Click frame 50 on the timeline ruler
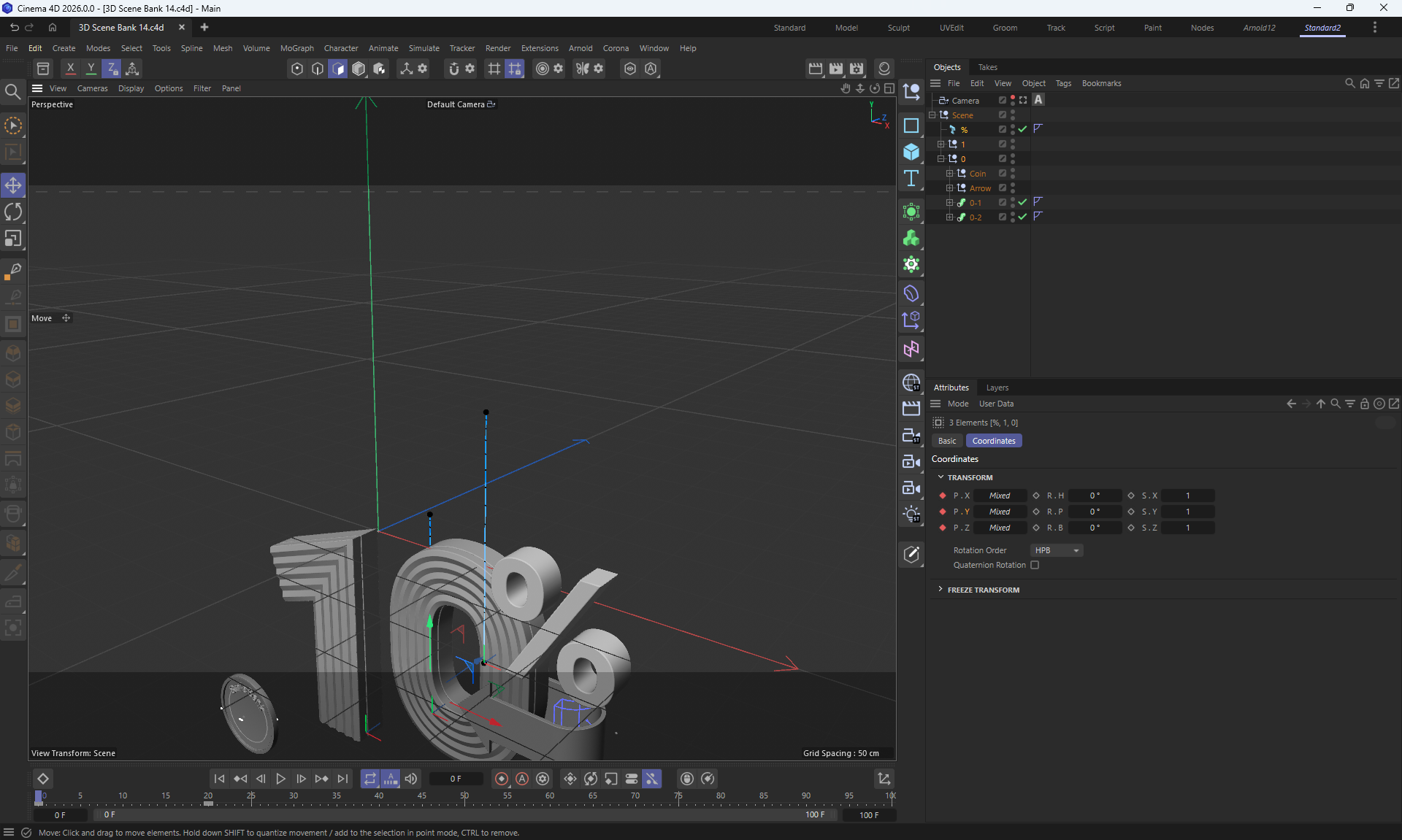The width and height of the screenshot is (1402, 840). 464,797
